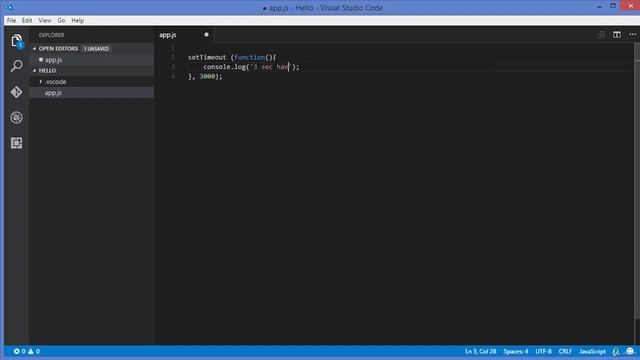Click the console.log line of code

[x=251, y=67]
